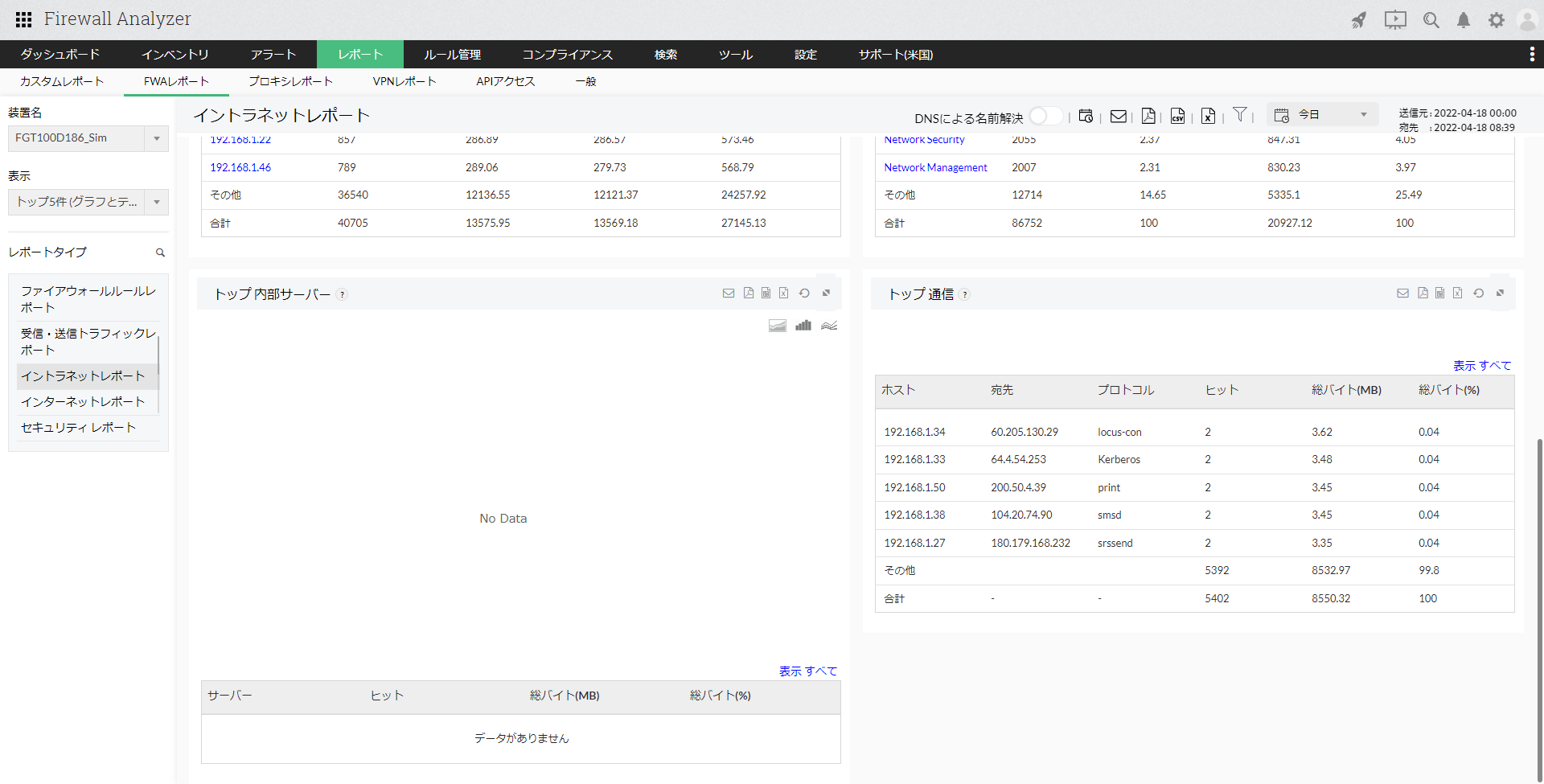
Task: Export the トップ 通信 widget to Excel
Action: [1457, 293]
